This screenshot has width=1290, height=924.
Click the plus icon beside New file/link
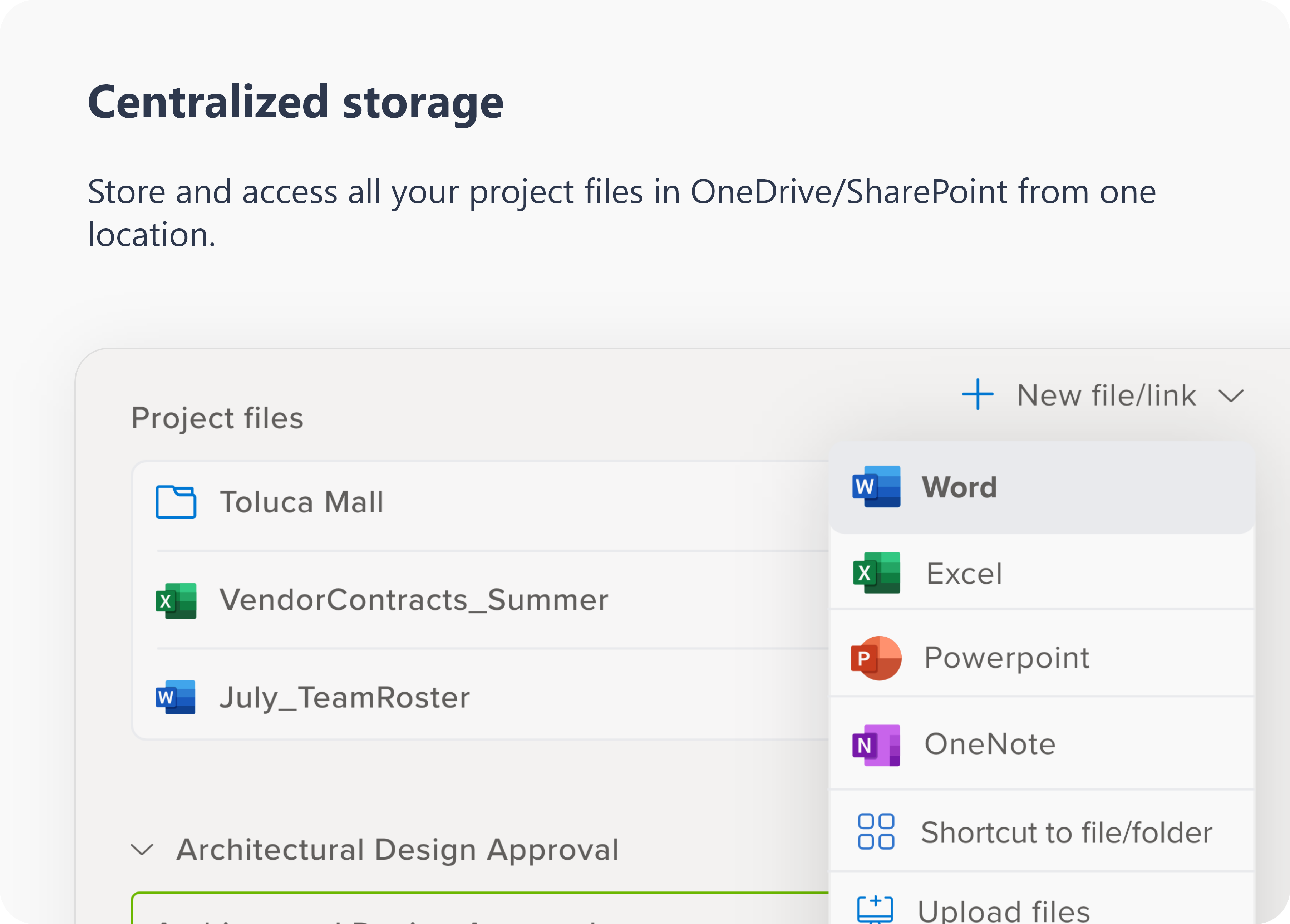(x=977, y=394)
